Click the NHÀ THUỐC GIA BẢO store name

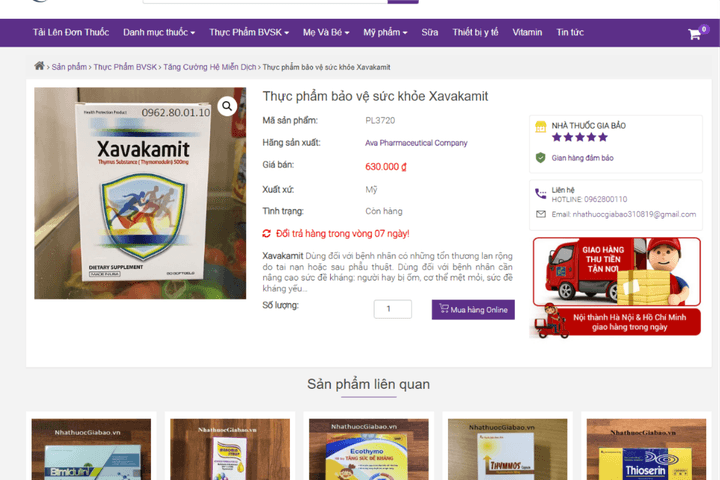click(x=588, y=125)
